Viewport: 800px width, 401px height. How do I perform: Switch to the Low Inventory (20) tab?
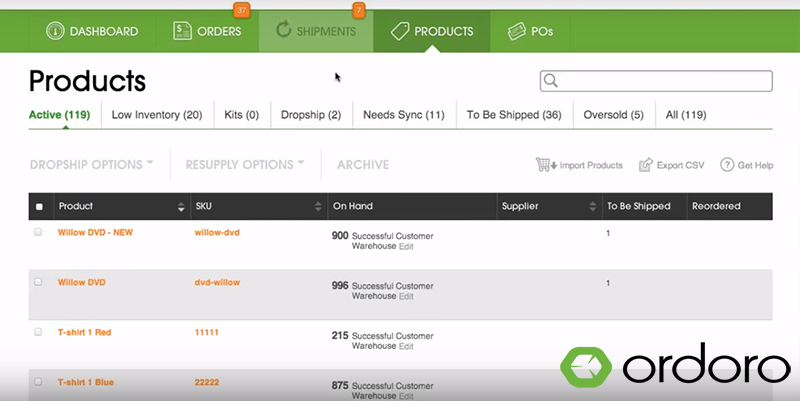[156, 115]
